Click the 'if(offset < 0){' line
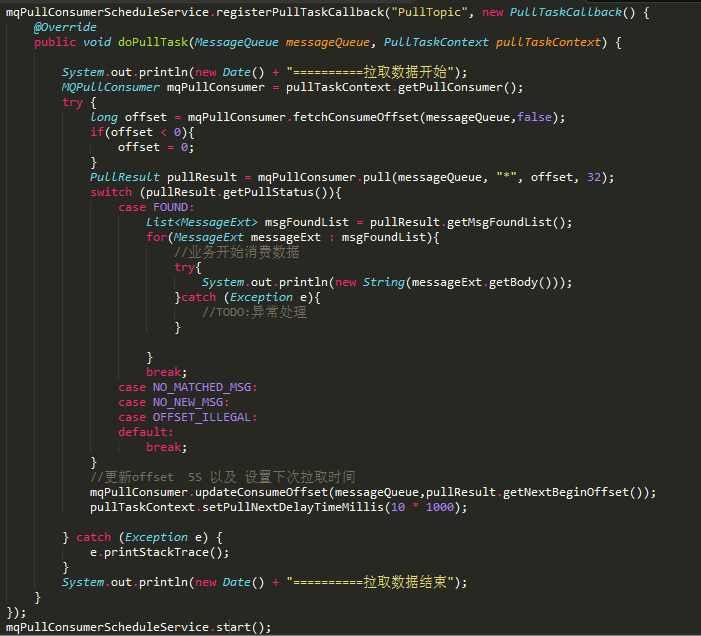 click(142, 132)
